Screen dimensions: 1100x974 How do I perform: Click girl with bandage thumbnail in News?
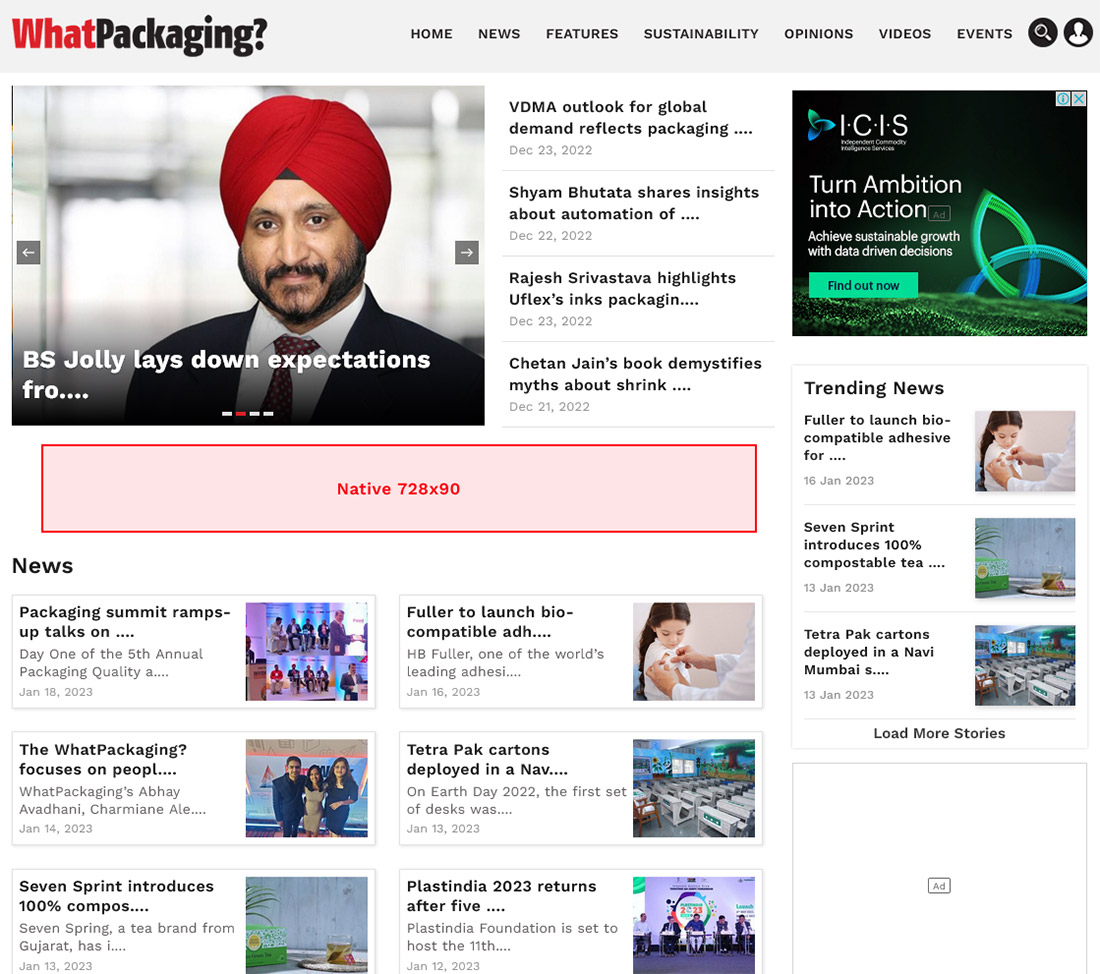tap(694, 651)
